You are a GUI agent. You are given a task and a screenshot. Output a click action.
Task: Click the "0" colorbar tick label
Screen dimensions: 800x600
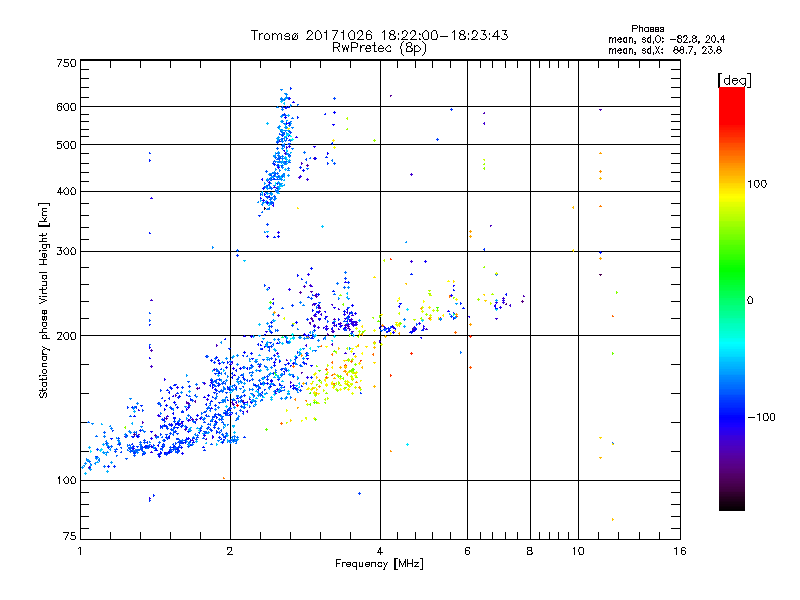750,301
